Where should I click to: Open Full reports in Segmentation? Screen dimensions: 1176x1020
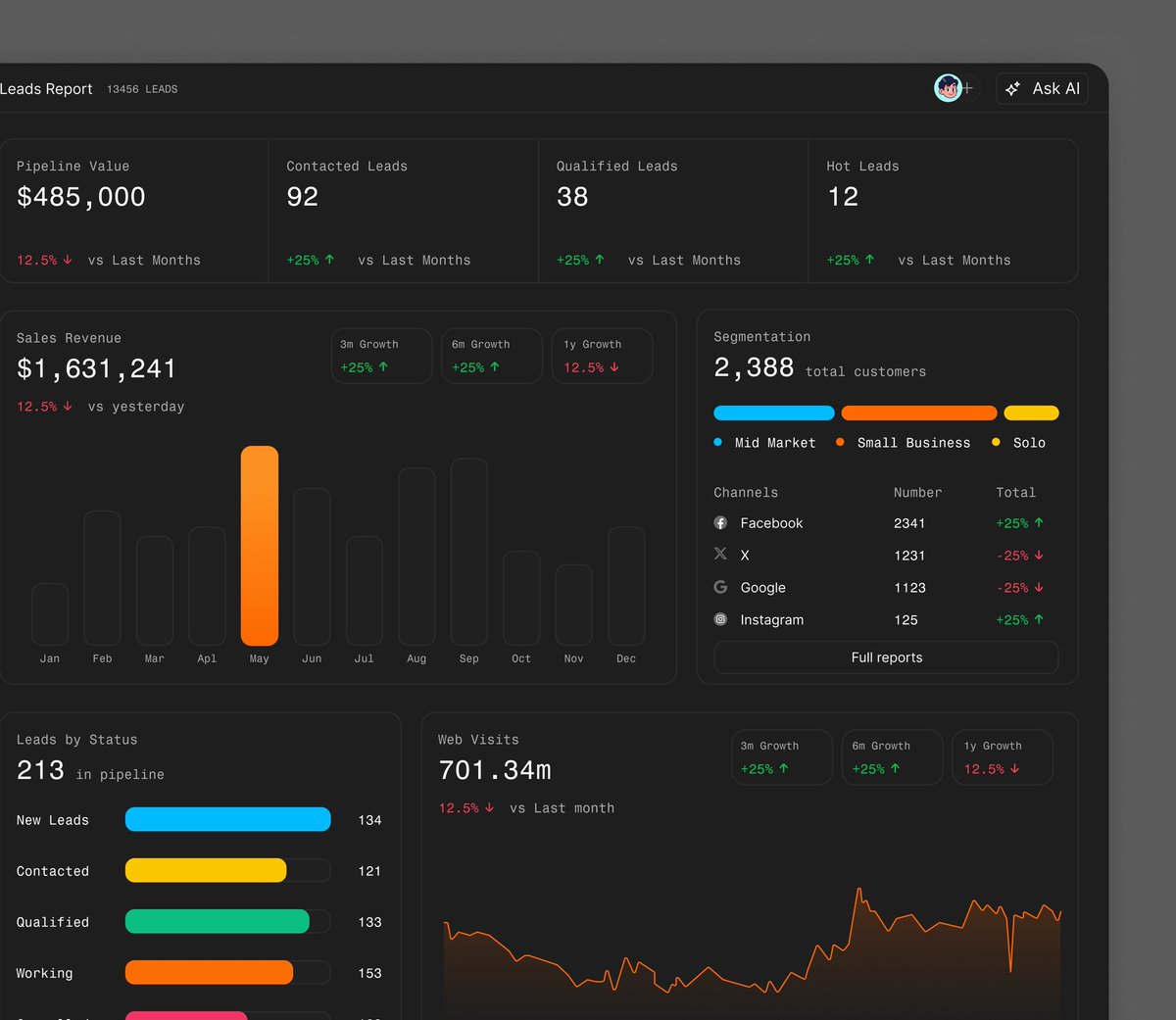[886, 657]
